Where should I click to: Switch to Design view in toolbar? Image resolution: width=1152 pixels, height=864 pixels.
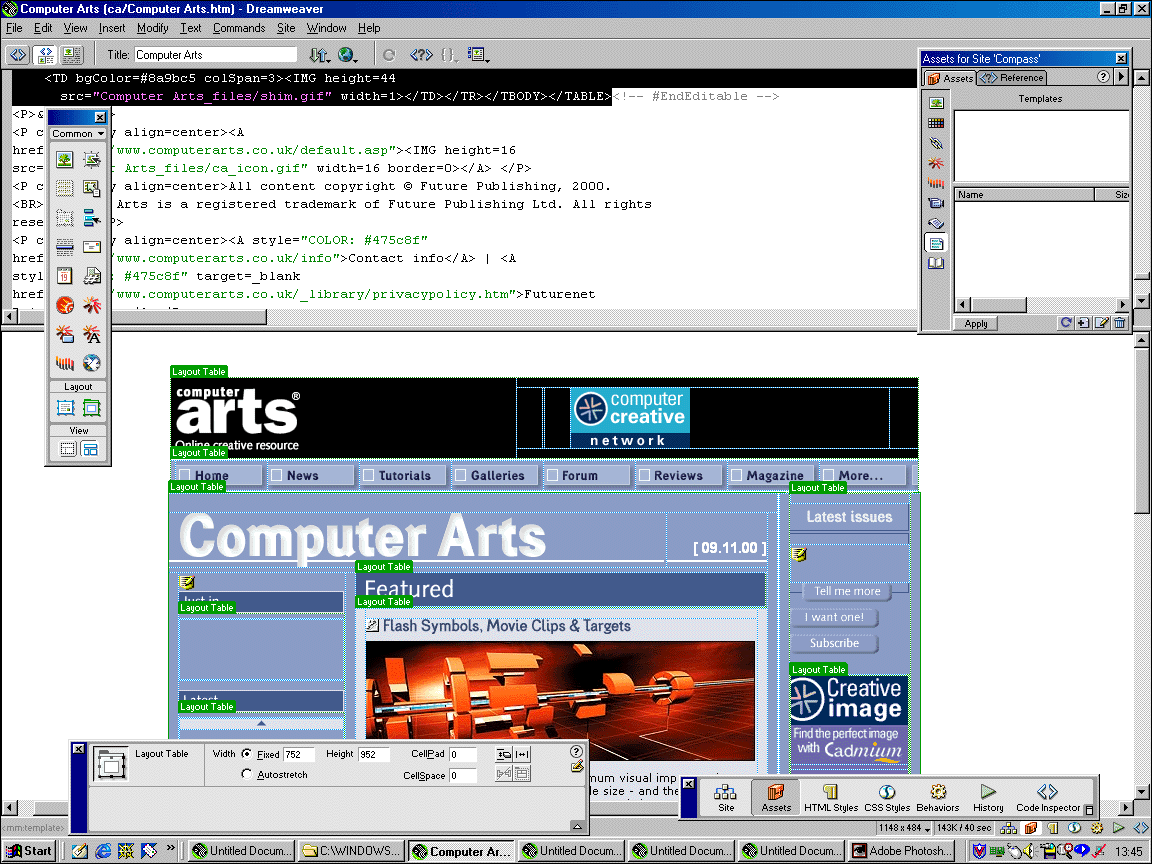(x=71, y=54)
